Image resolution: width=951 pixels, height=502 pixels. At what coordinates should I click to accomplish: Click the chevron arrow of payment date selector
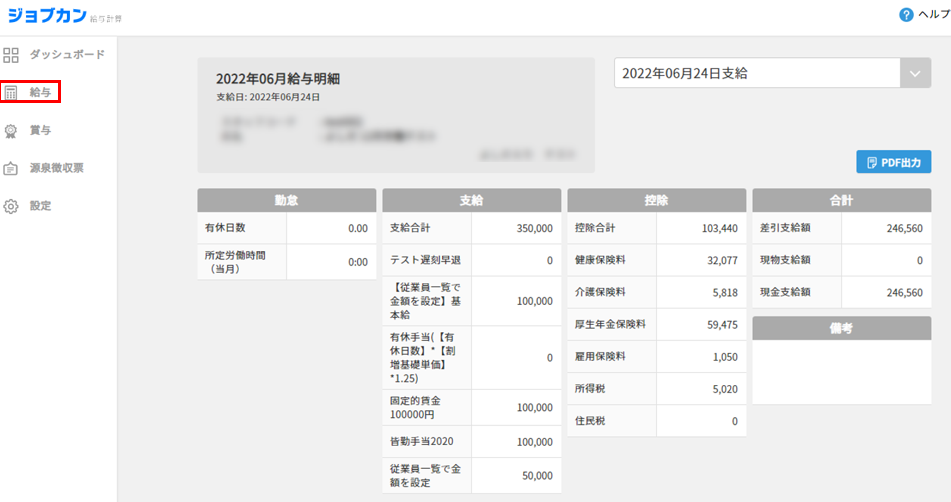[915, 74]
